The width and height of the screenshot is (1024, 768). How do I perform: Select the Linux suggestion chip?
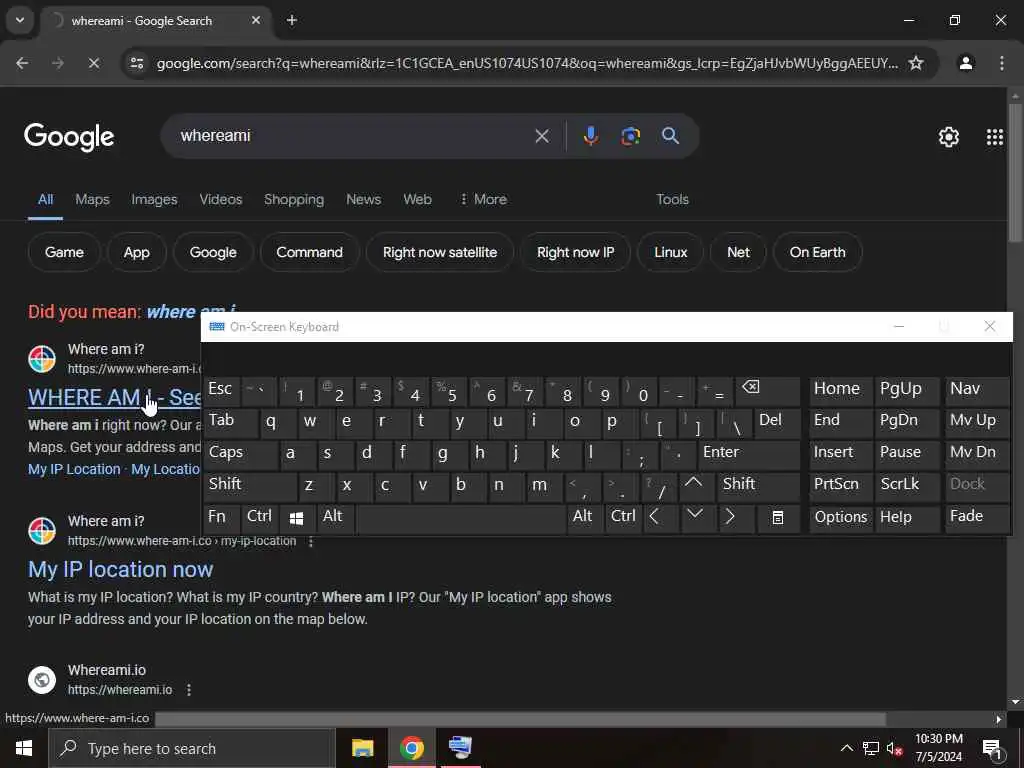pyautogui.click(x=671, y=252)
